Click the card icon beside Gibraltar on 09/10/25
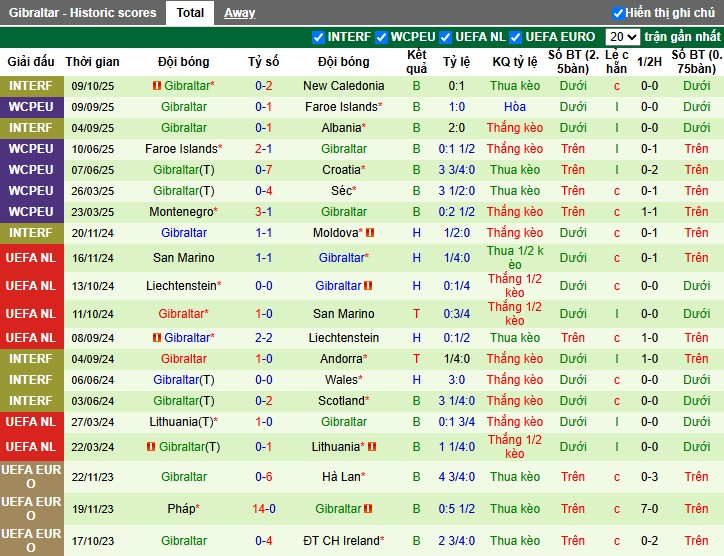 [x=157, y=86]
